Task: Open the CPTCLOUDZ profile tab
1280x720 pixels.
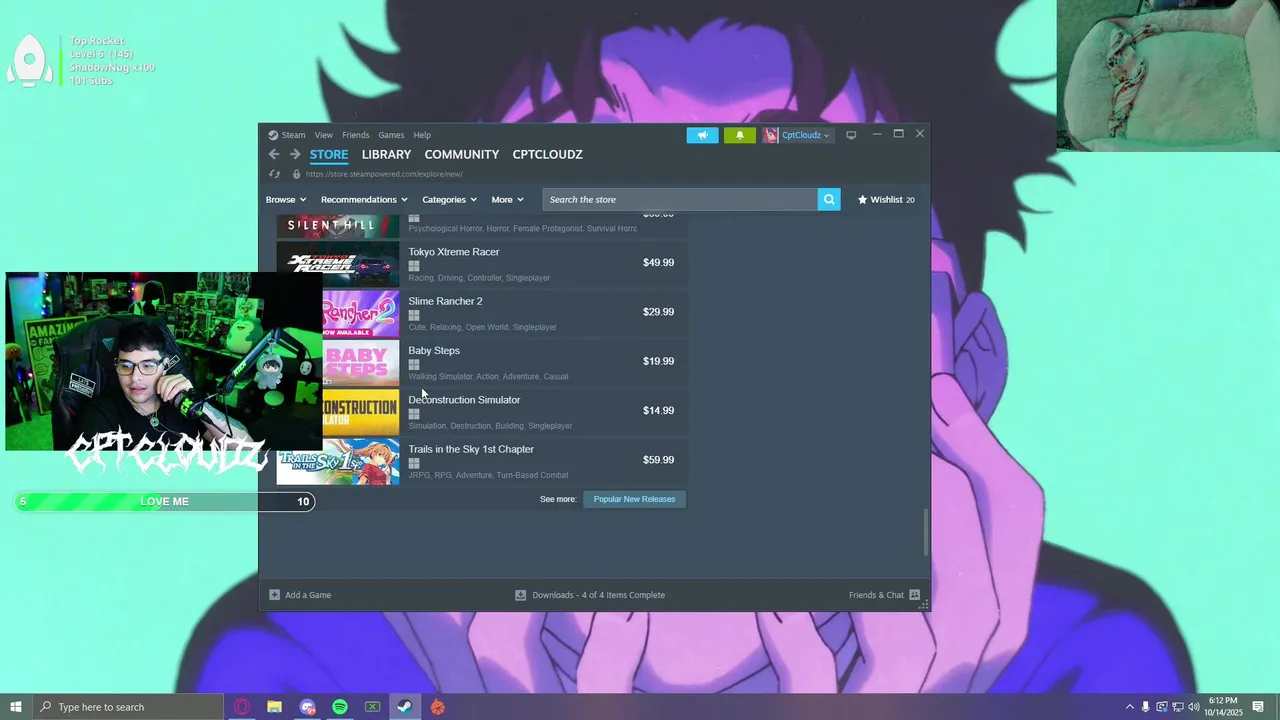Action: (x=547, y=154)
